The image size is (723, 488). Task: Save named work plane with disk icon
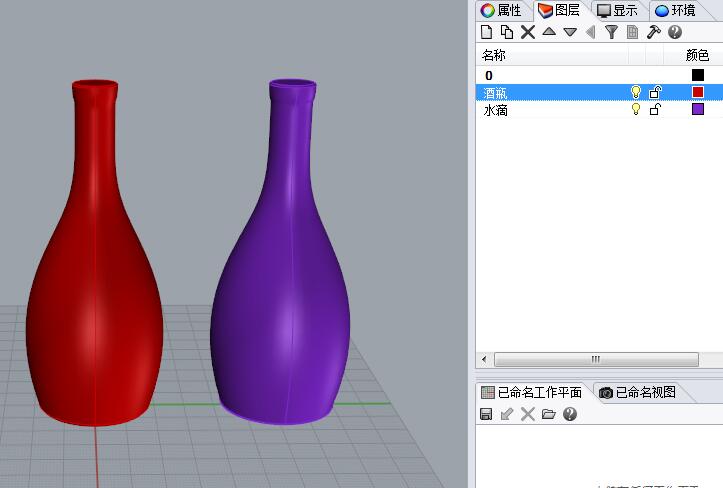[x=486, y=414]
